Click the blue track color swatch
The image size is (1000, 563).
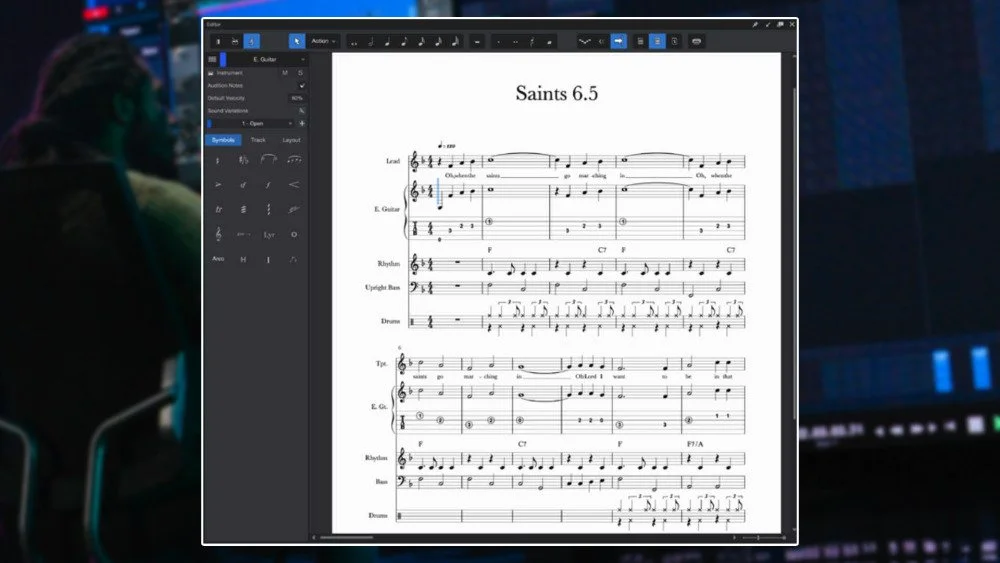click(x=223, y=59)
